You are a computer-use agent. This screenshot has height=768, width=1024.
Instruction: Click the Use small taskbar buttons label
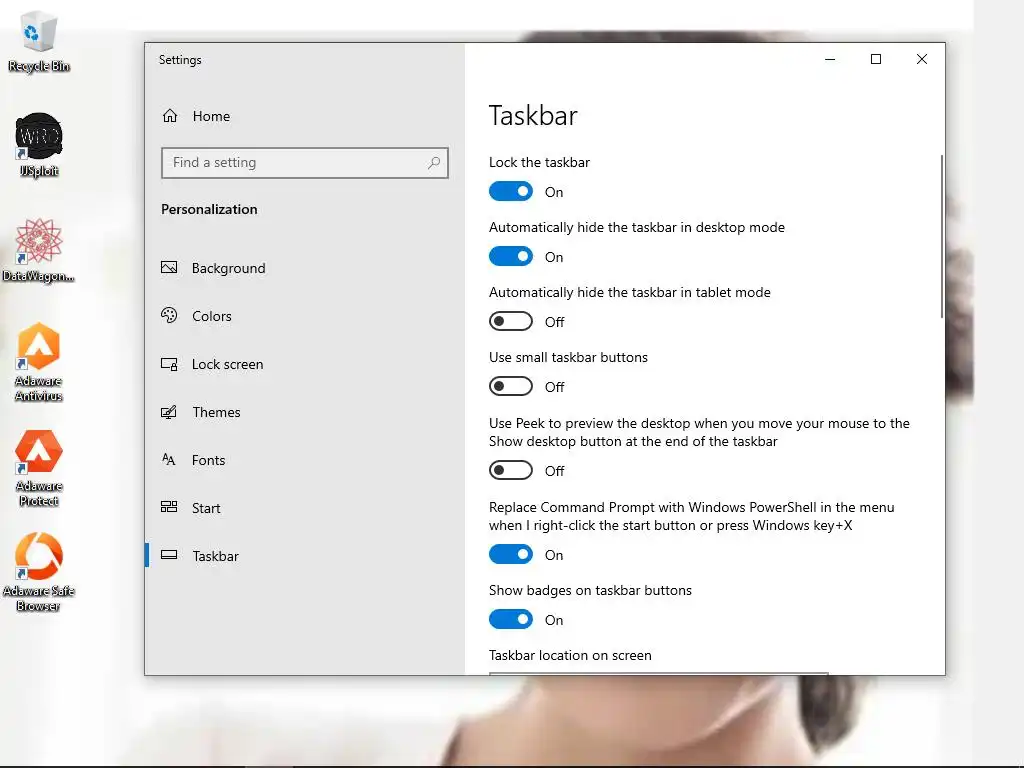pos(568,357)
